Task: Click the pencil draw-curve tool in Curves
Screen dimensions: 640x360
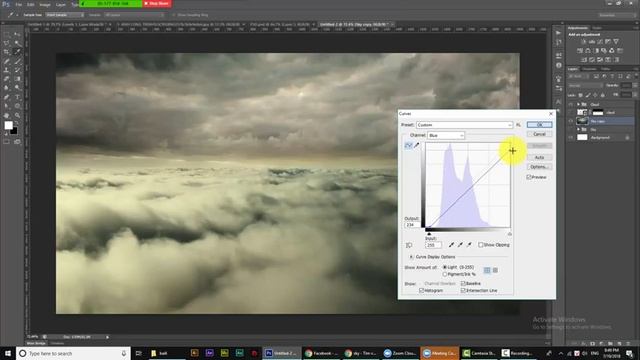Action: (416, 145)
